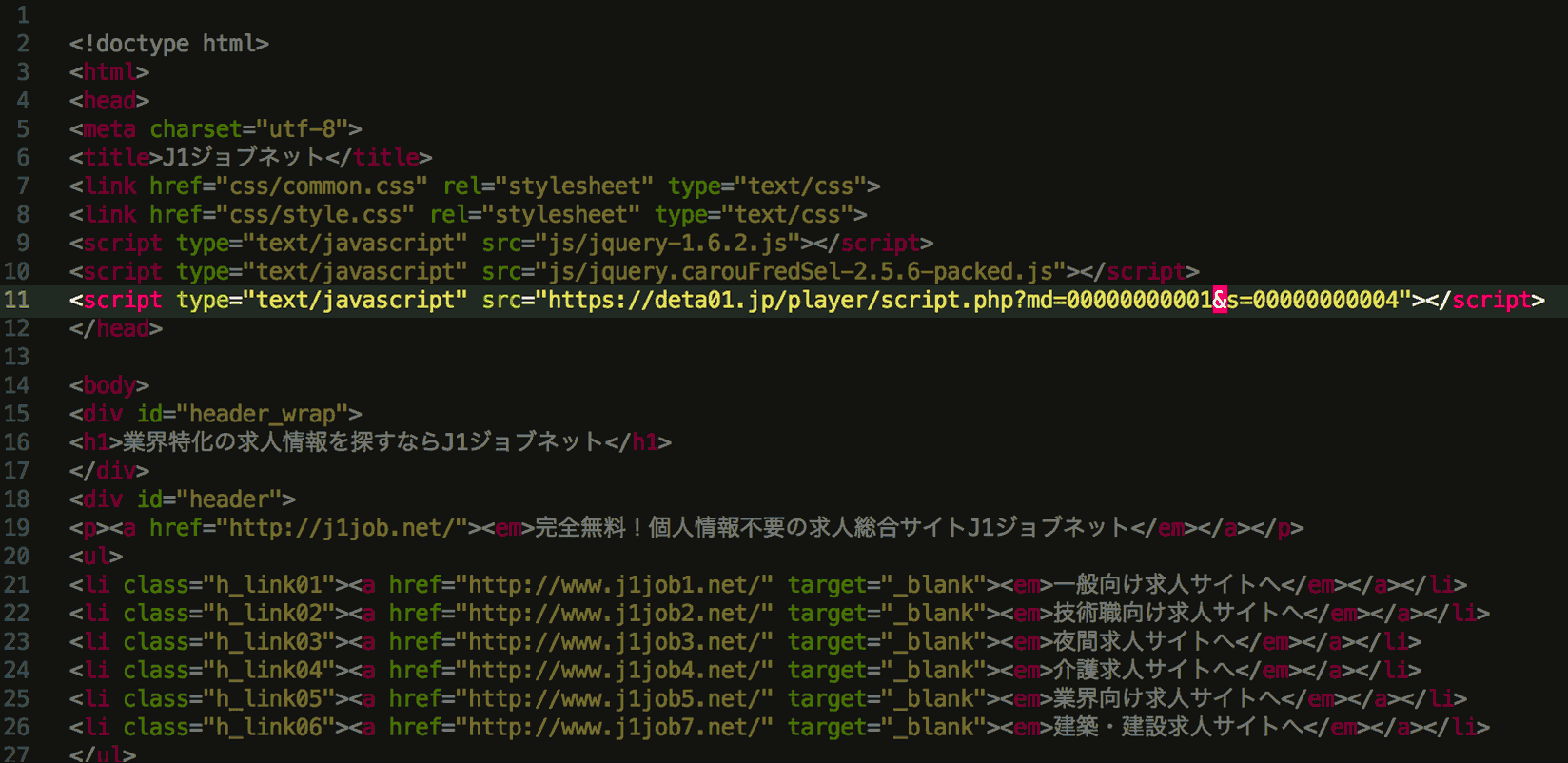Click the opening body tag
The width and height of the screenshot is (1568, 763).
pos(109,386)
